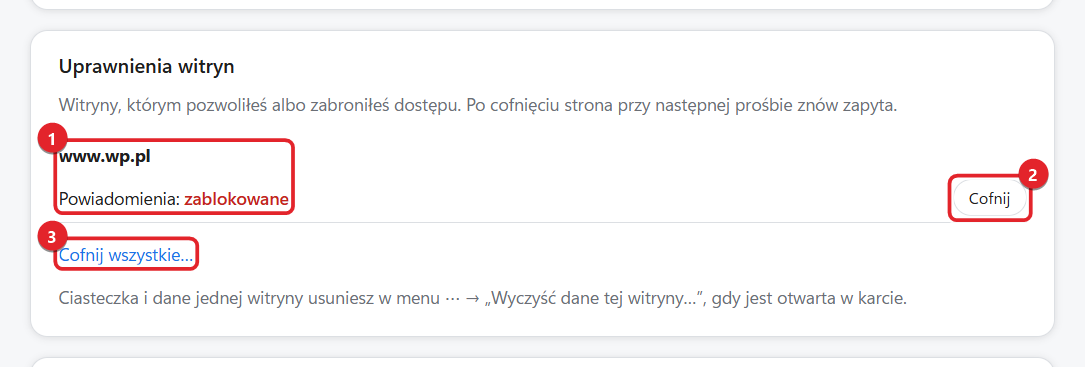The image size is (1085, 367).
Task: Click the Ciasteczka i dane hint sentence
Action: point(482,300)
